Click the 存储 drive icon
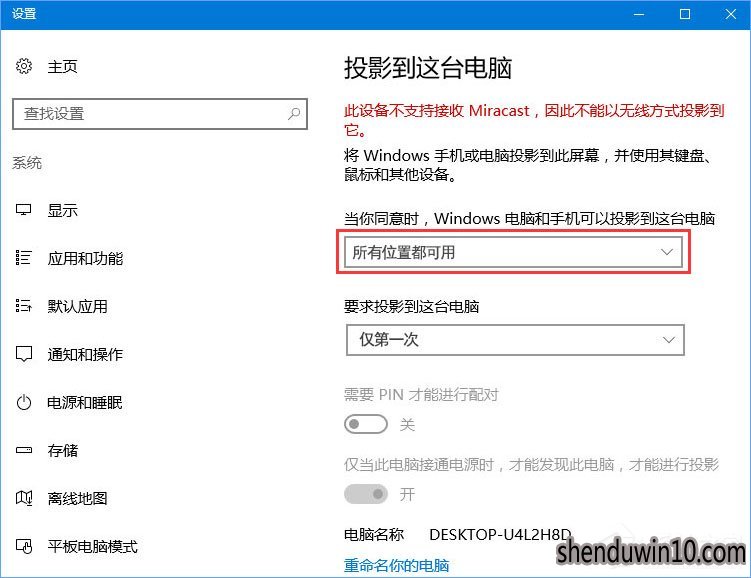This screenshot has width=751, height=578. [23, 450]
